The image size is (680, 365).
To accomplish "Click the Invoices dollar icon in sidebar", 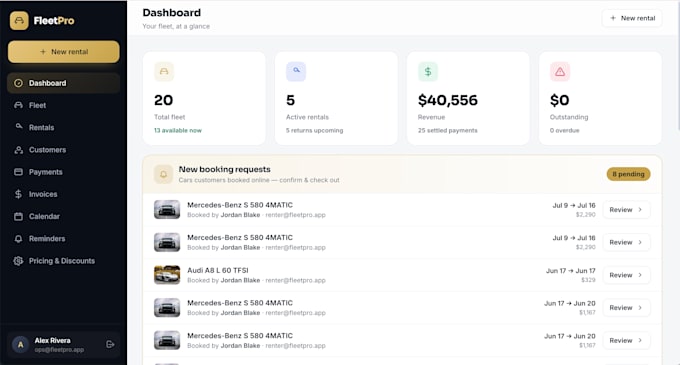I will click(x=18, y=194).
